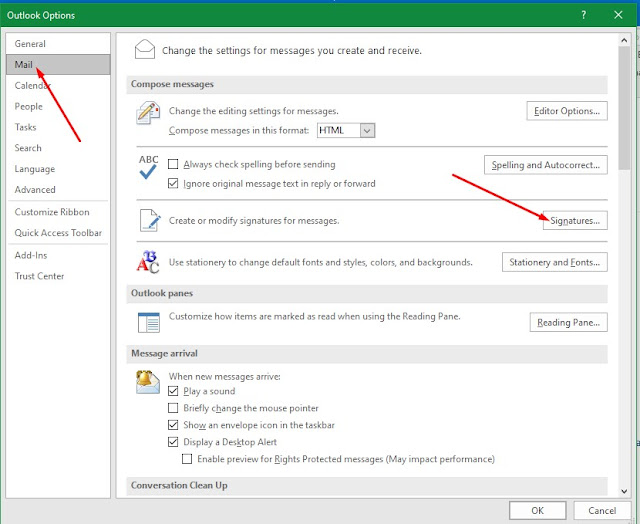This screenshot has height=524, width=640.
Task: Switch to the Calendar options
Action: 58,85
